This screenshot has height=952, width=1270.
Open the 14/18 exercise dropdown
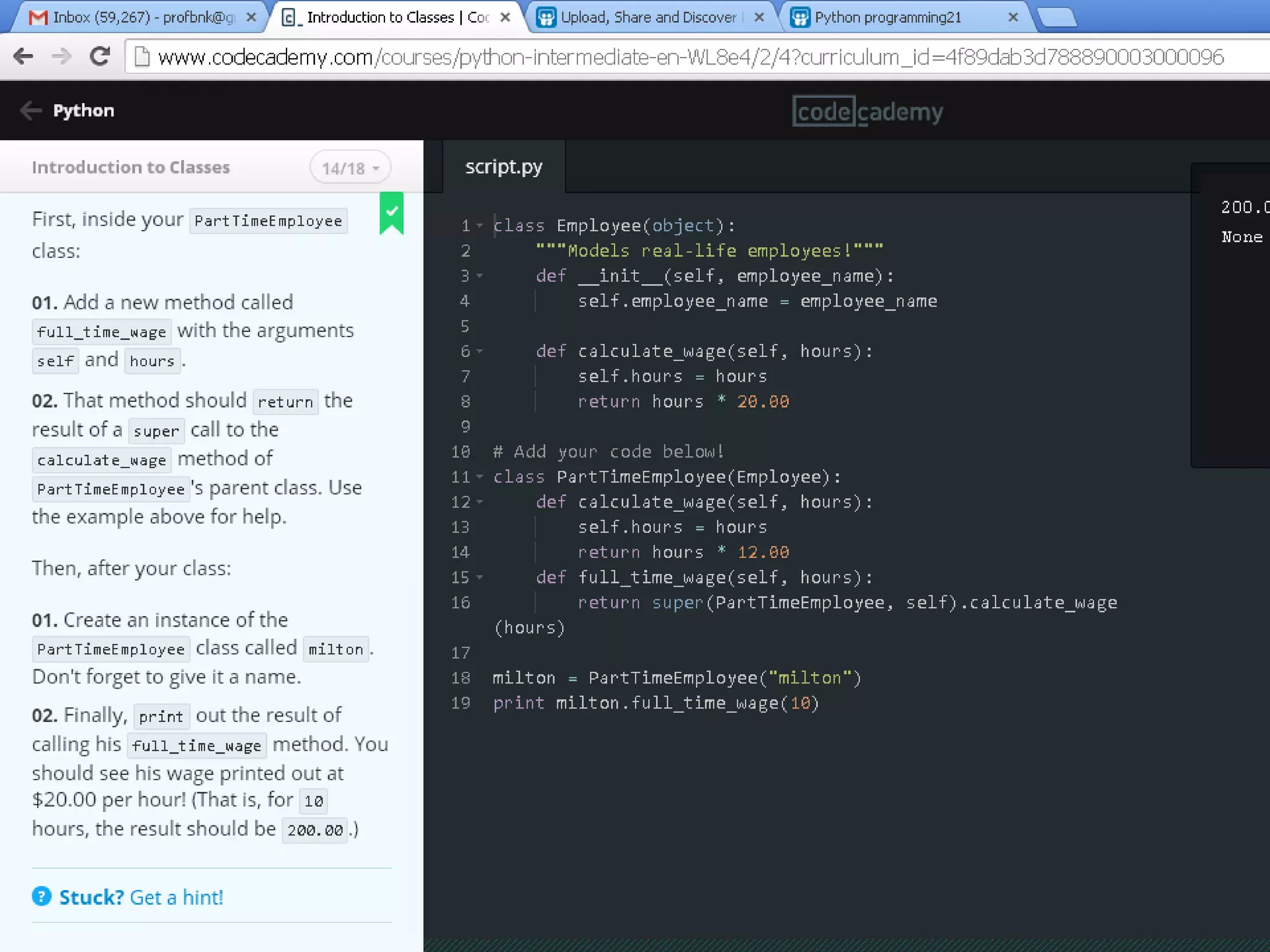(x=350, y=168)
